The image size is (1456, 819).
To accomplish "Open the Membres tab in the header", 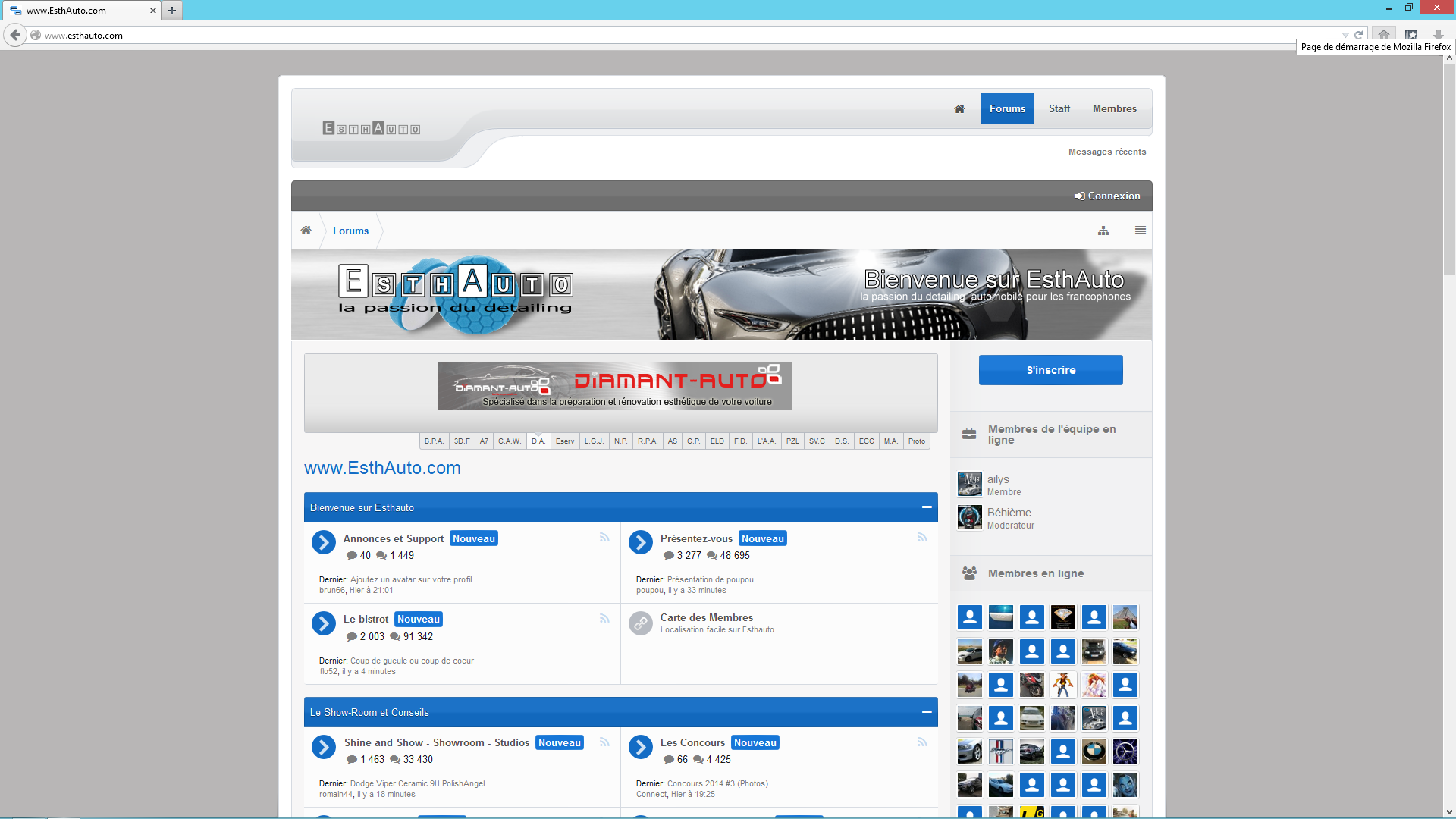I will pyautogui.click(x=1115, y=109).
